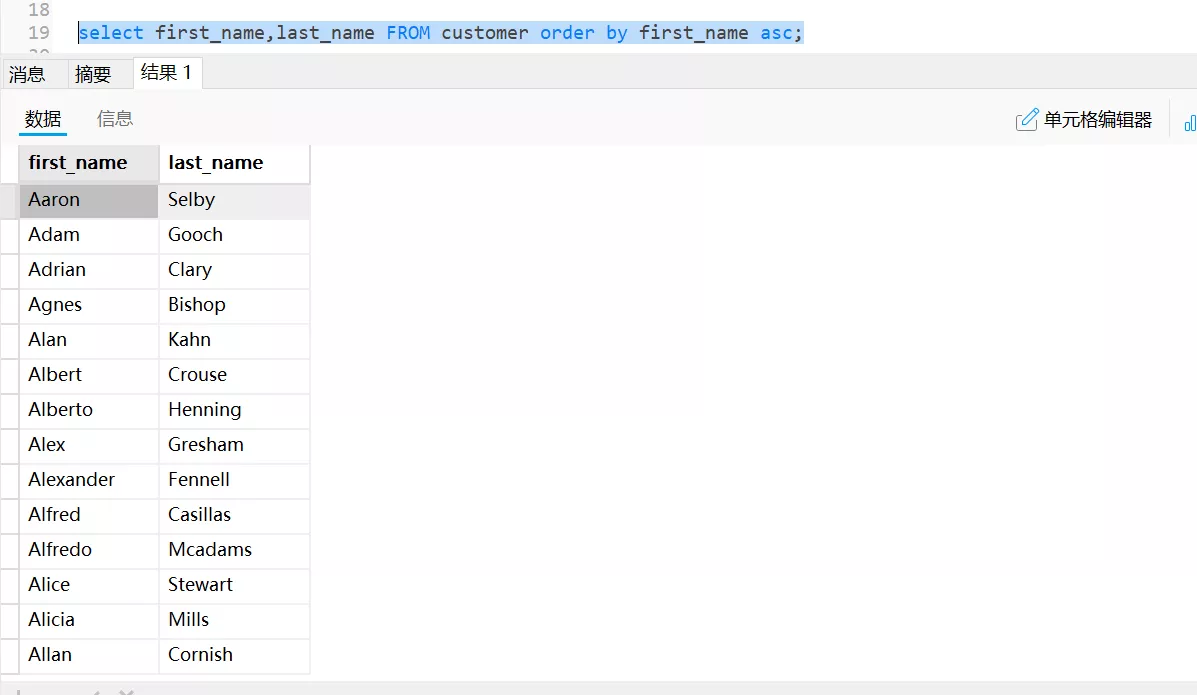The image size is (1197, 695).
Task: Click the bar chart icon at right edge
Action: point(1189,122)
